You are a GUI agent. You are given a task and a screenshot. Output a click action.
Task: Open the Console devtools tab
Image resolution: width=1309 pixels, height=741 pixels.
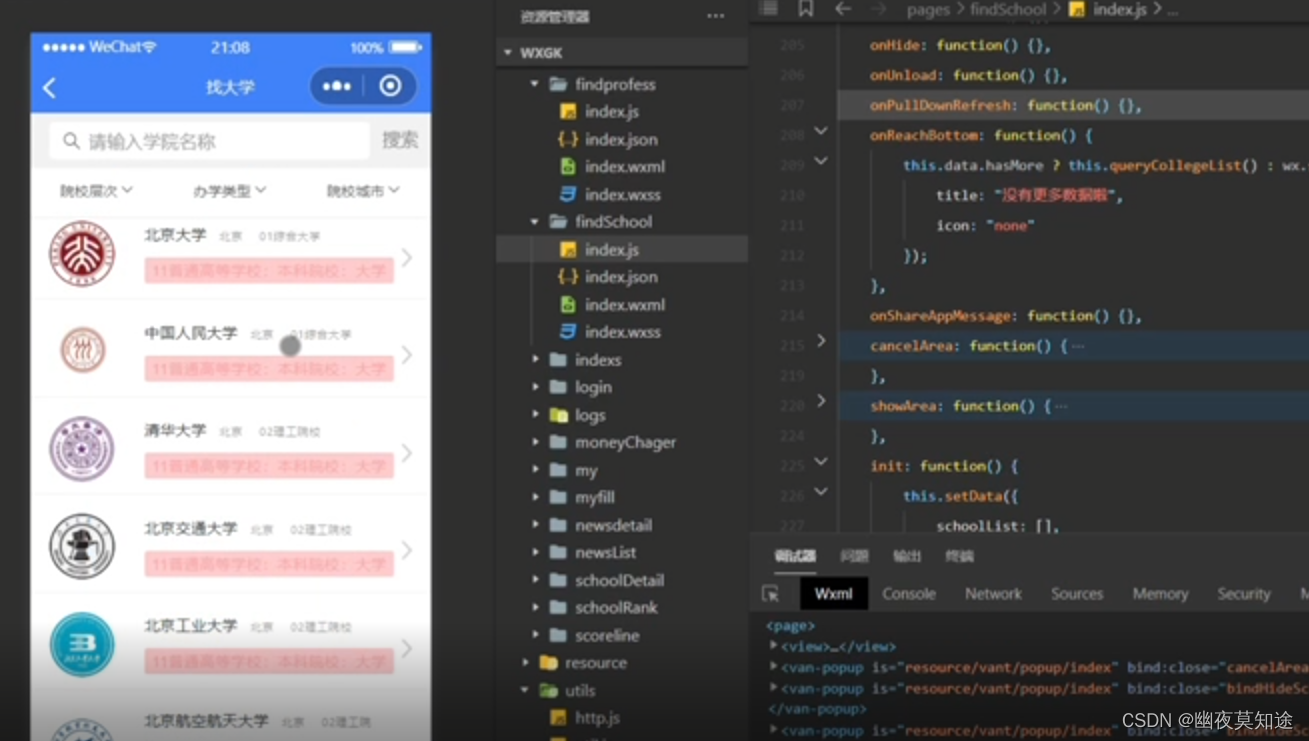click(x=909, y=594)
